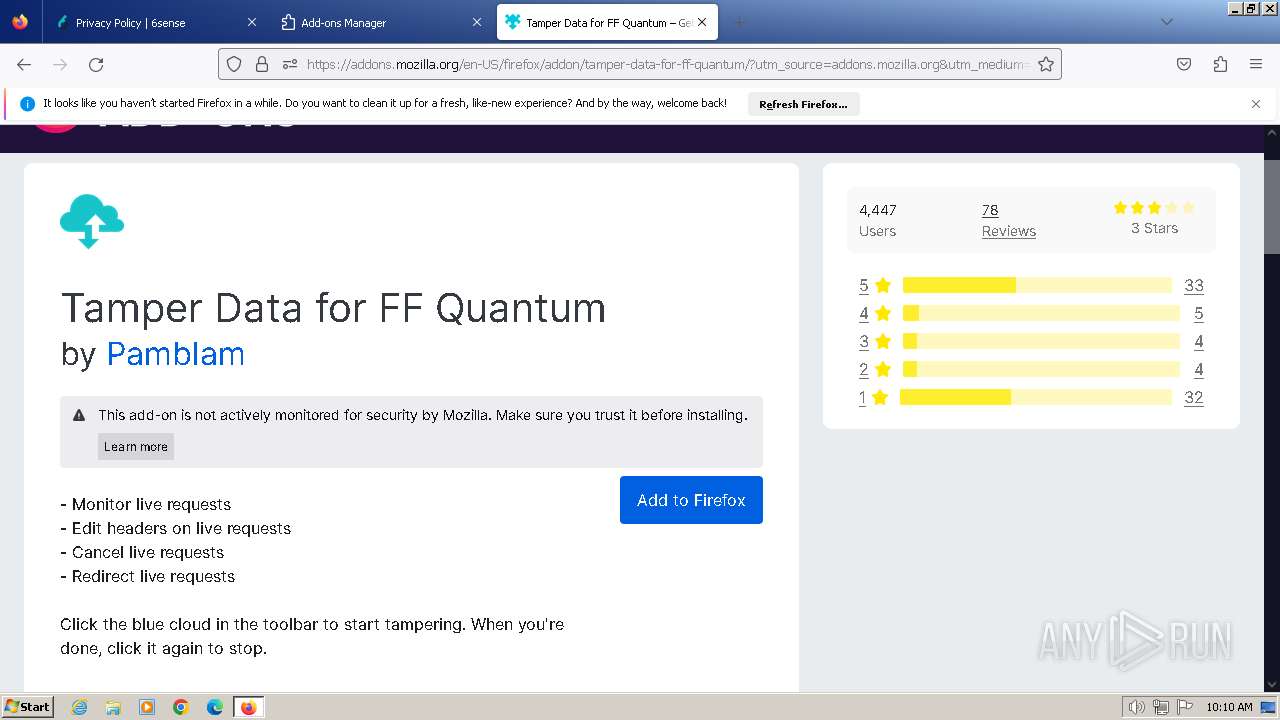Launch Chrome from the taskbar
Screen dimensions: 1280x720
(181, 707)
